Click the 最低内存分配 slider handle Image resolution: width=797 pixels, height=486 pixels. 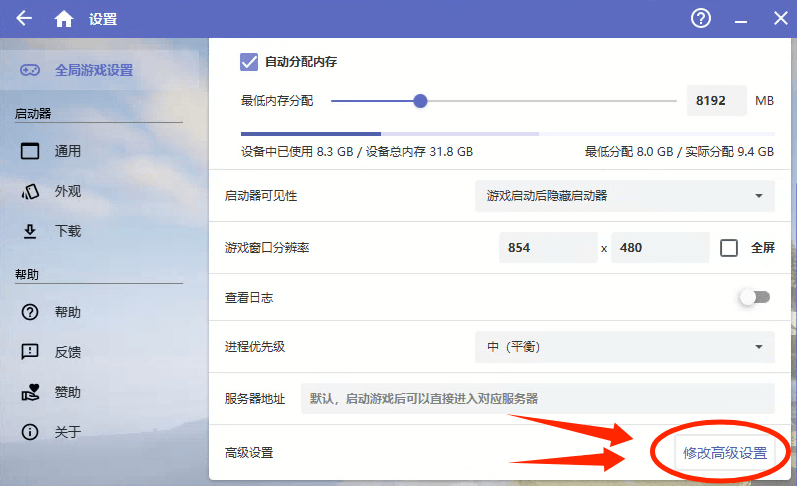point(420,101)
